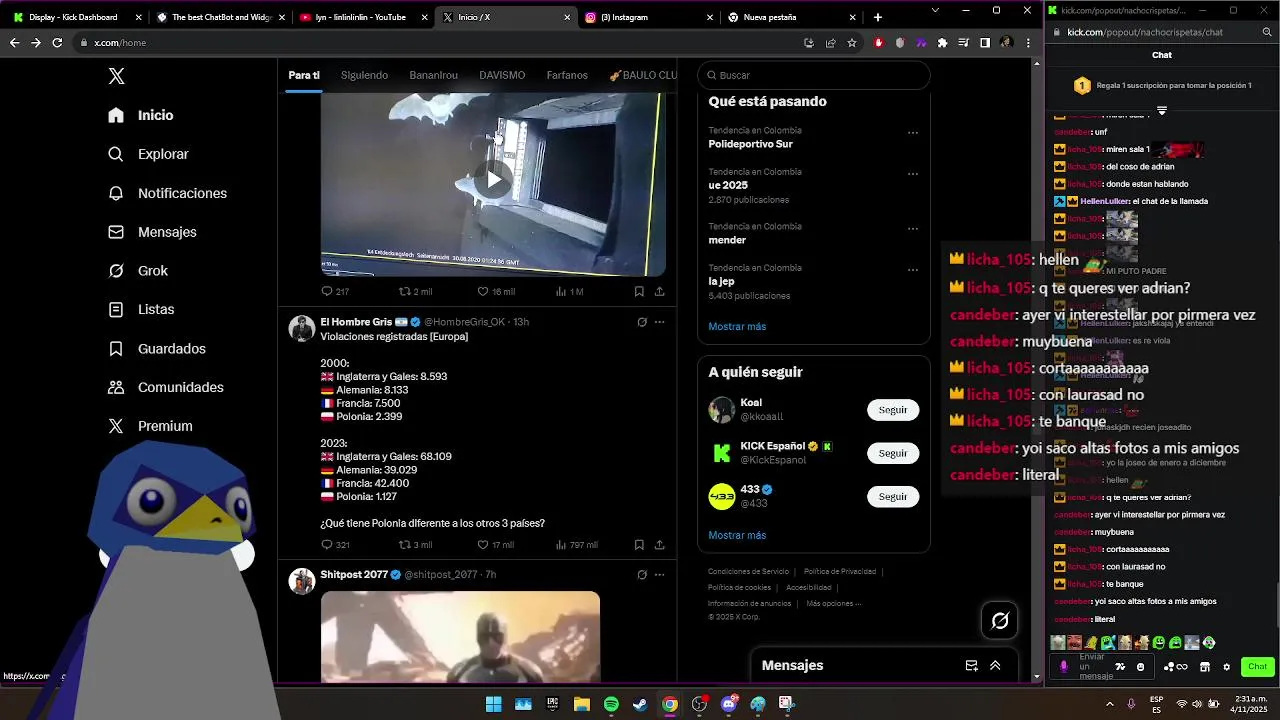Open Guardados bookmarks page
Screen dimensions: 1280x720
point(157,349)
